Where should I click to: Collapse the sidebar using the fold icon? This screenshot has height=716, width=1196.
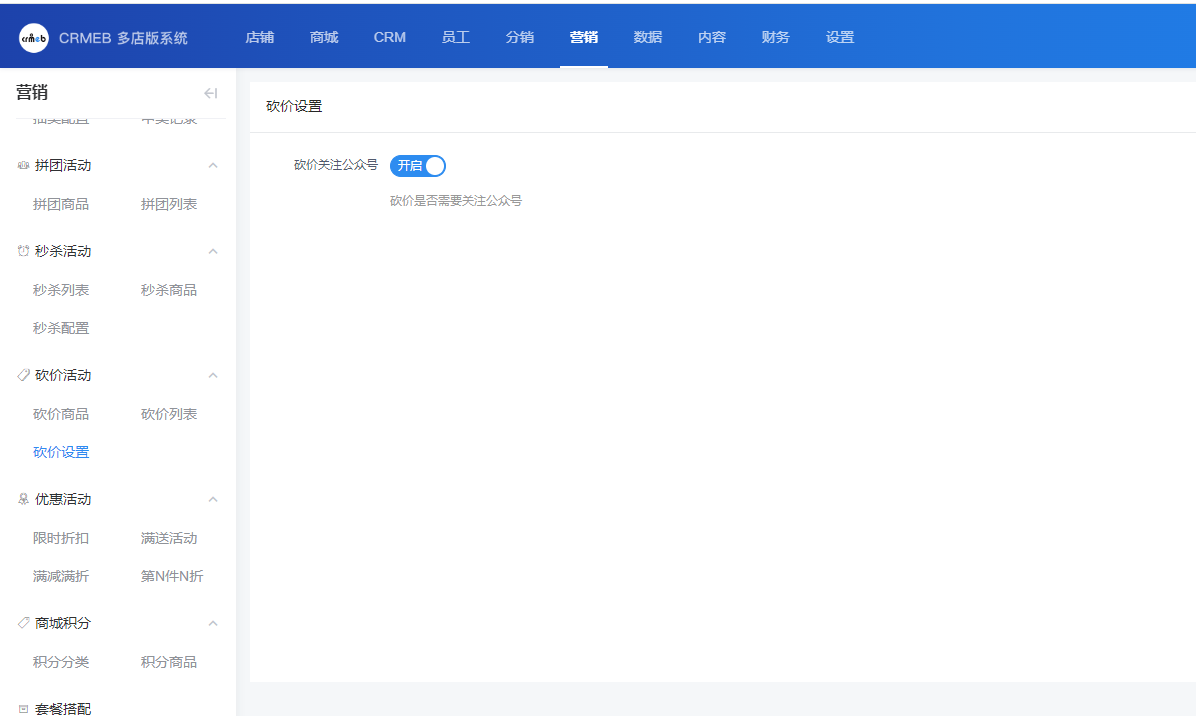click(210, 93)
